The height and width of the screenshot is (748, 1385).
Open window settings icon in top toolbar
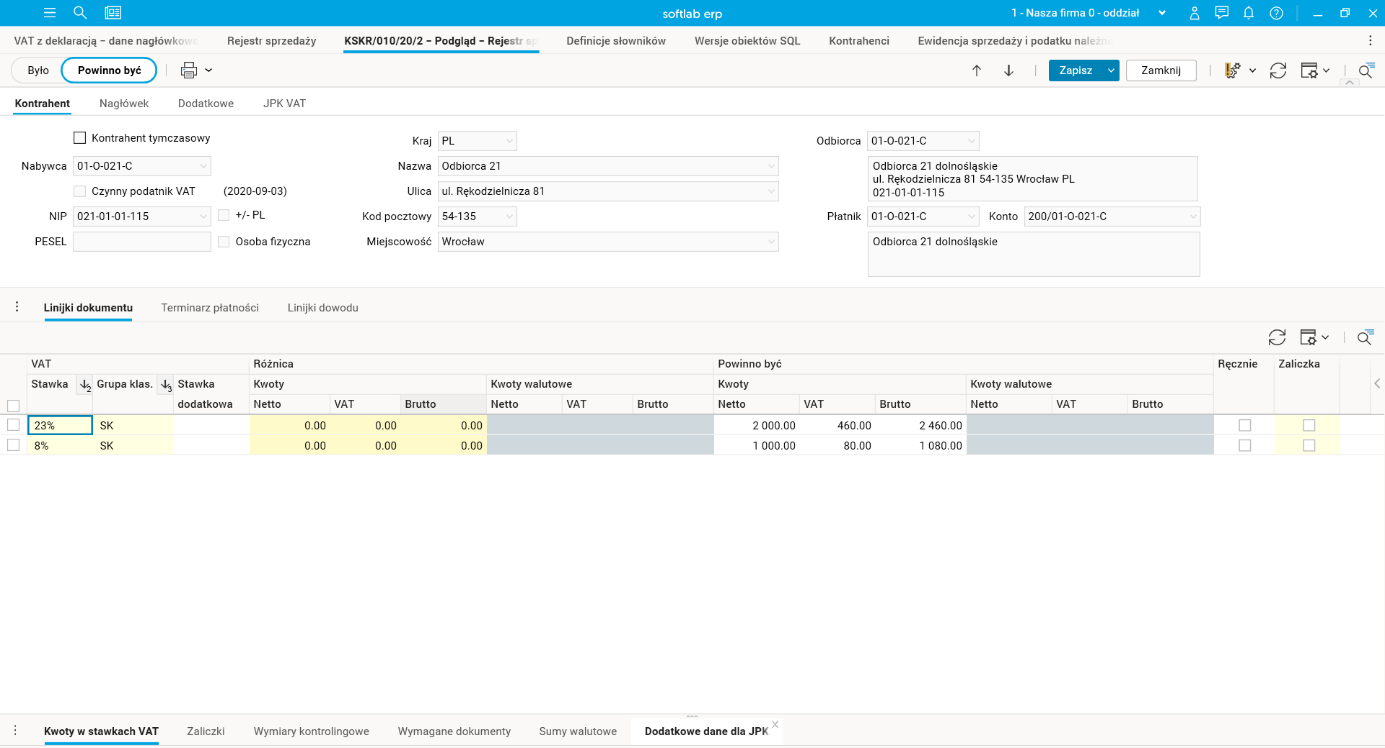(1309, 70)
